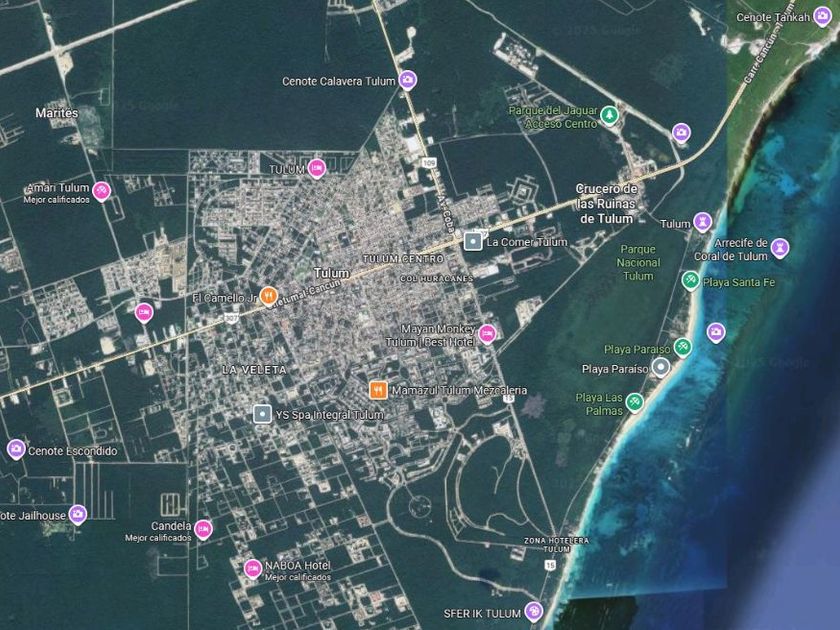Click the unlabeled camera pin east of Parque del Jaguar
840x630 pixels.
coord(681,132)
